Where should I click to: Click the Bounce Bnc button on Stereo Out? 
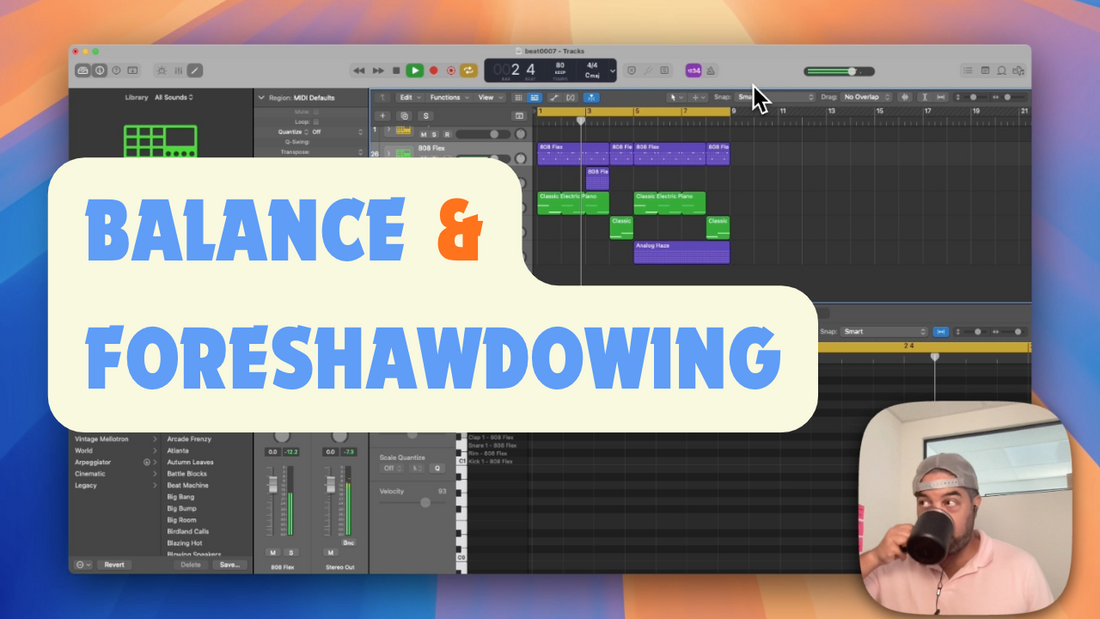[348, 543]
